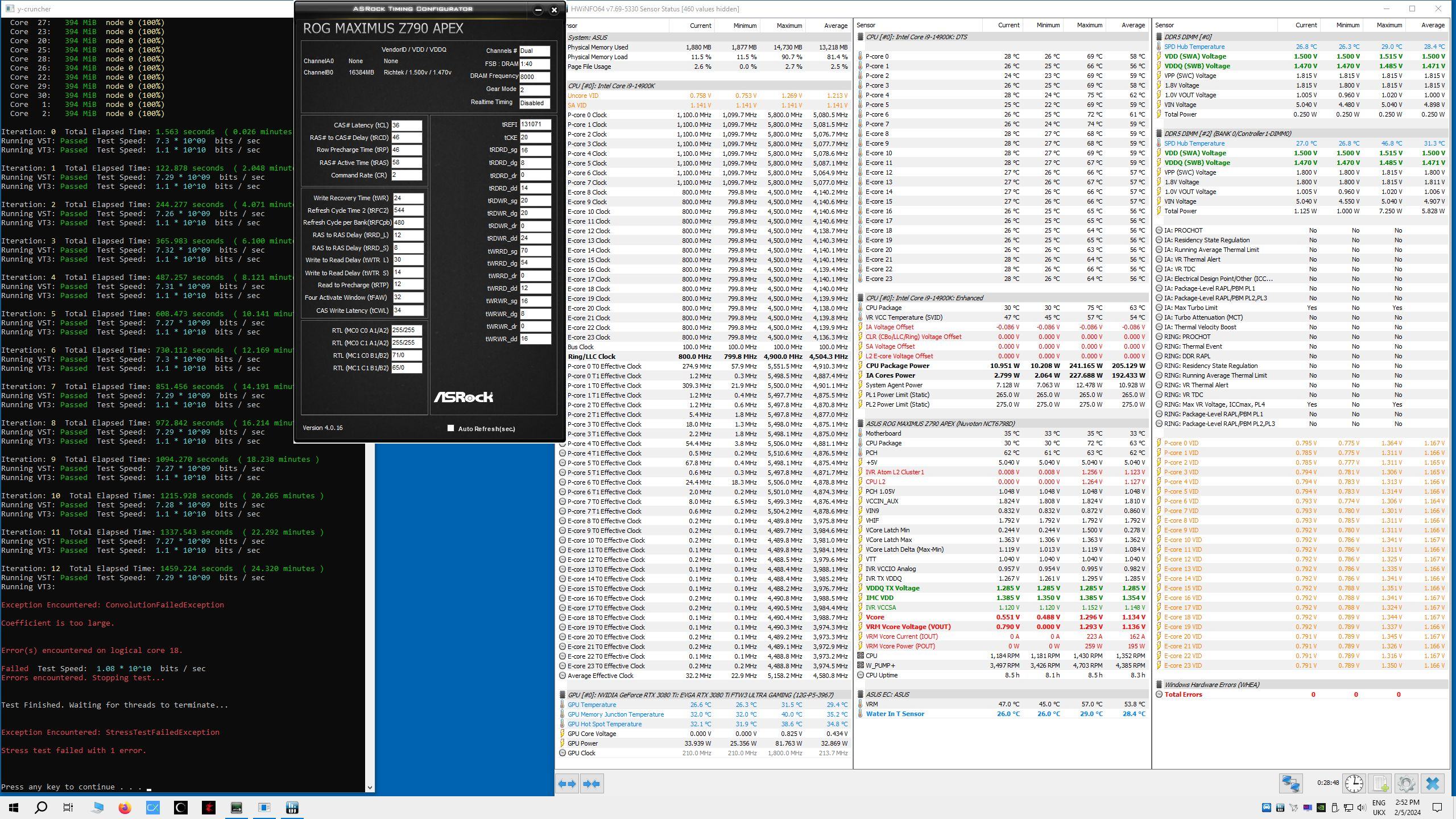Click NVIDIA icon in system tray
The width and height of the screenshot is (1456, 819).
click(x=1321, y=807)
